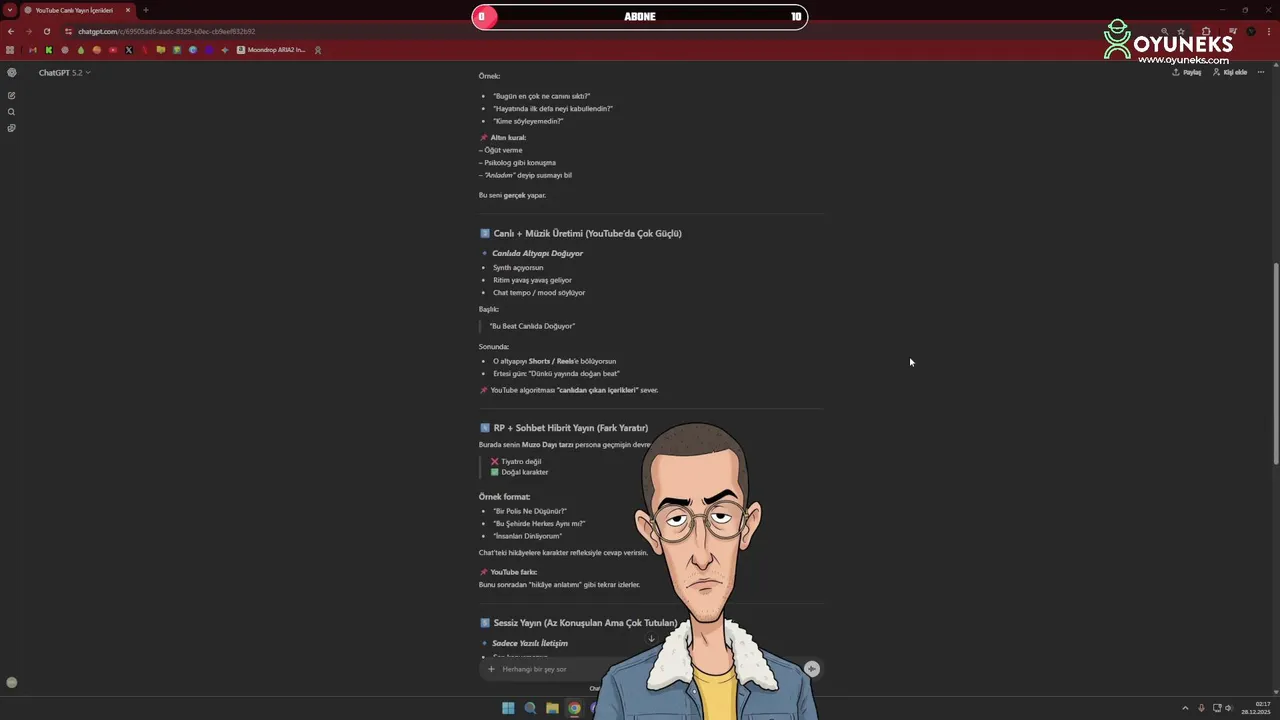The width and height of the screenshot is (1280, 720).
Task: Open the conversation more options (three dots)
Action: coord(1261,72)
